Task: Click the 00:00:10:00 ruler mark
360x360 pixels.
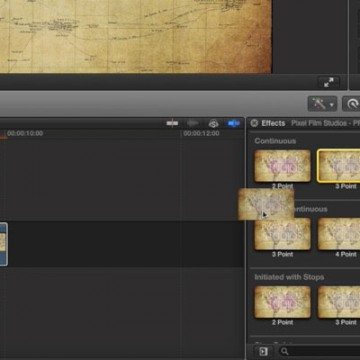Action: pos(25,133)
